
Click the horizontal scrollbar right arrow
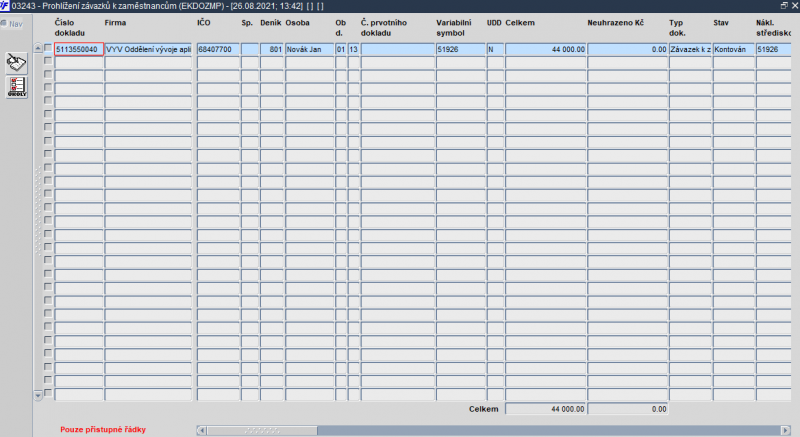(x=786, y=430)
